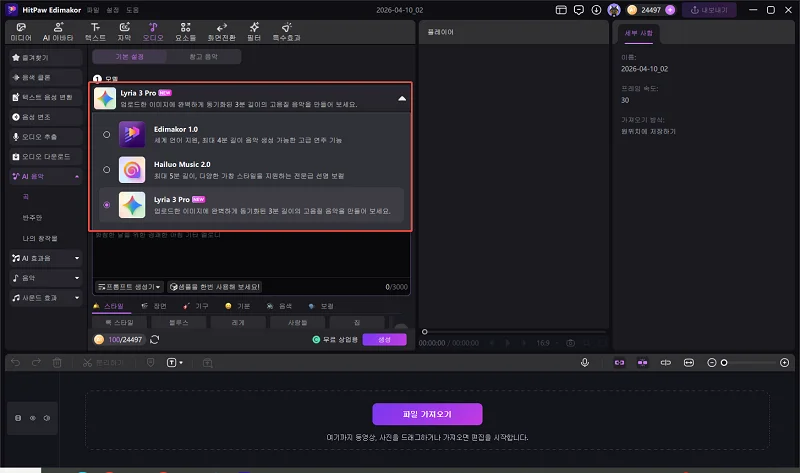
Task: Mute the timeline track speaker icon
Action: click(47, 418)
